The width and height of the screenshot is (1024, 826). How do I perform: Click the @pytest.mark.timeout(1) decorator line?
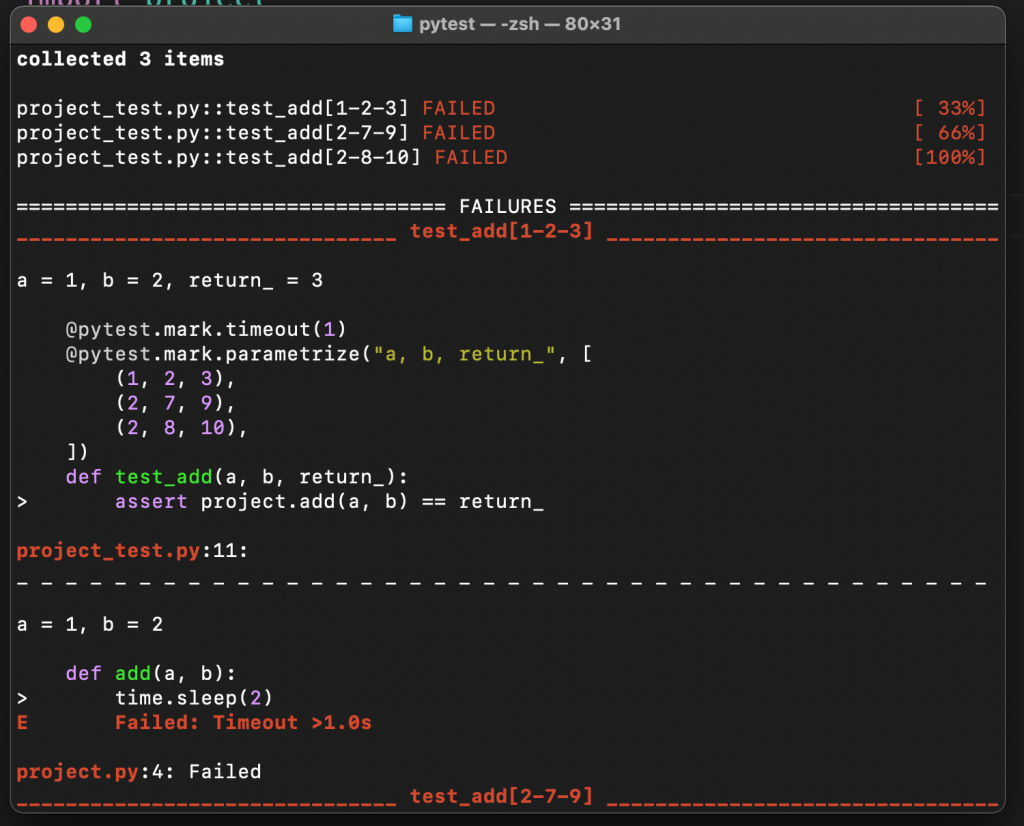tap(206, 329)
